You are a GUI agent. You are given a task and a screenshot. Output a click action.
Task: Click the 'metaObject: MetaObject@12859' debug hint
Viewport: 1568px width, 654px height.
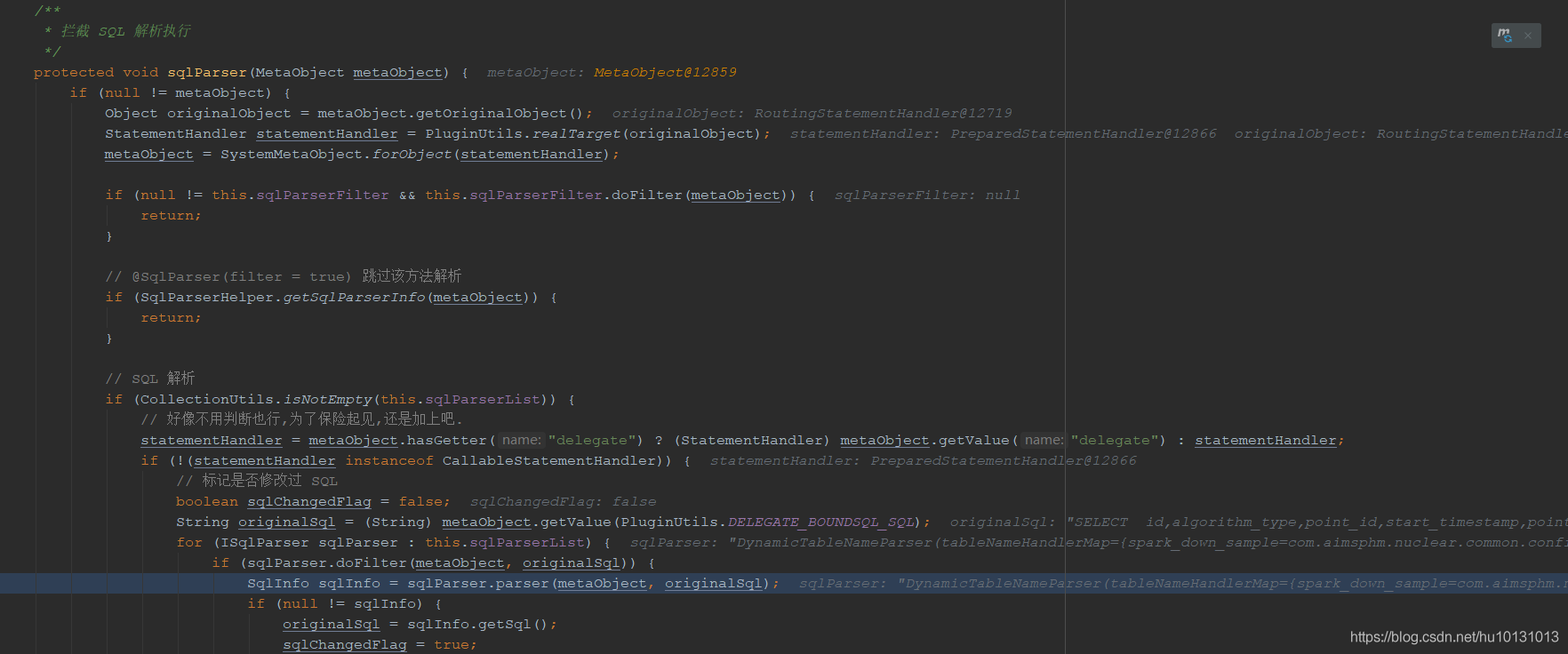click(x=612, y=73)
